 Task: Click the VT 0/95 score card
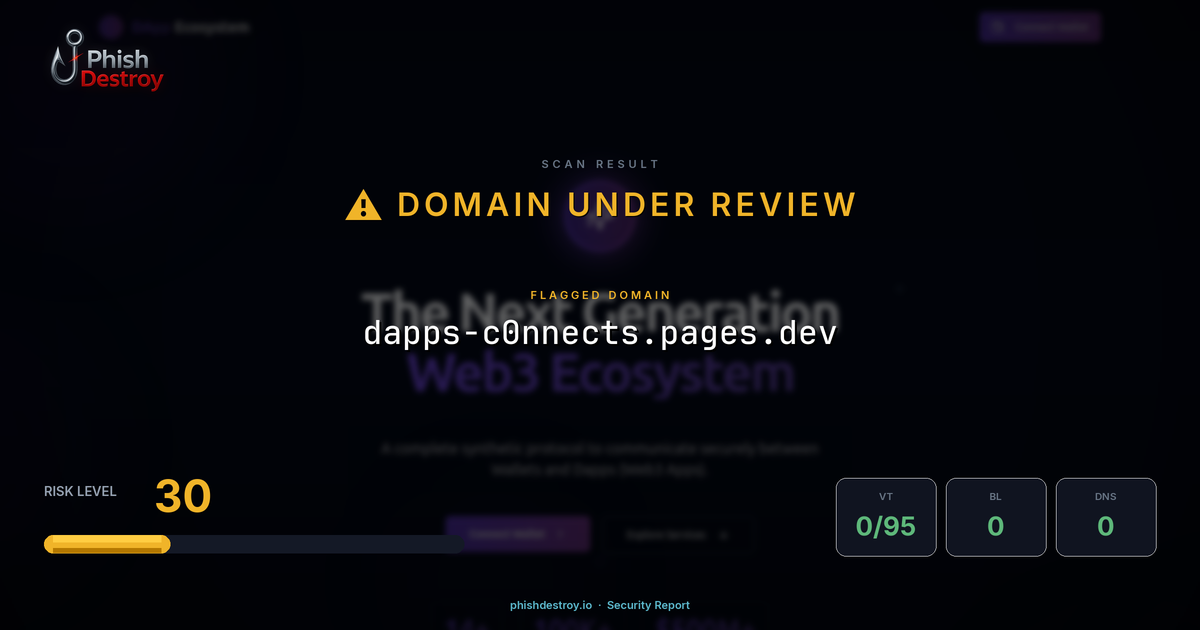pos(886,516)
